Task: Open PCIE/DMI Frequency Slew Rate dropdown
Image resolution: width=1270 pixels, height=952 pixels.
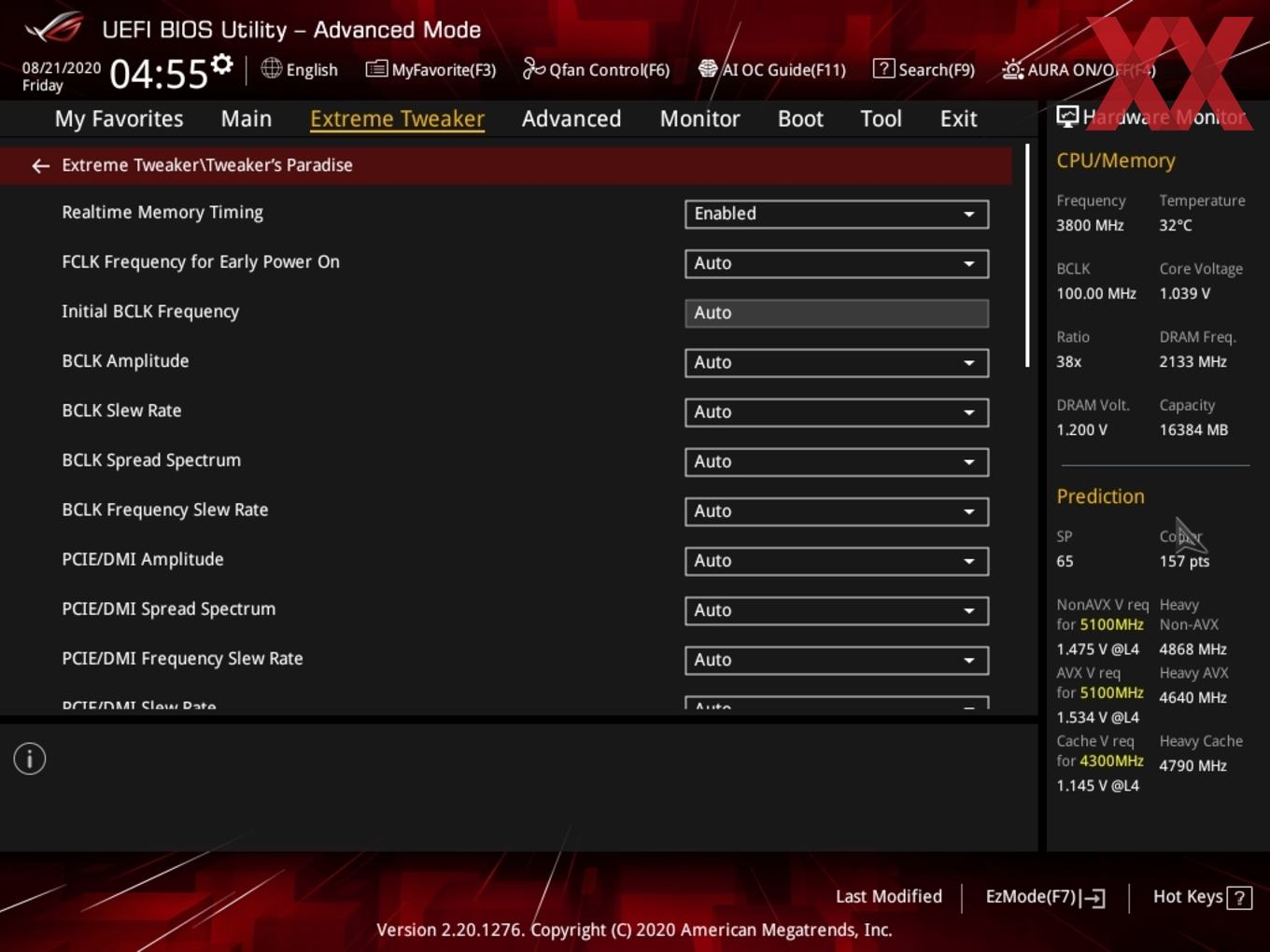Action: [x=837, y=659]
